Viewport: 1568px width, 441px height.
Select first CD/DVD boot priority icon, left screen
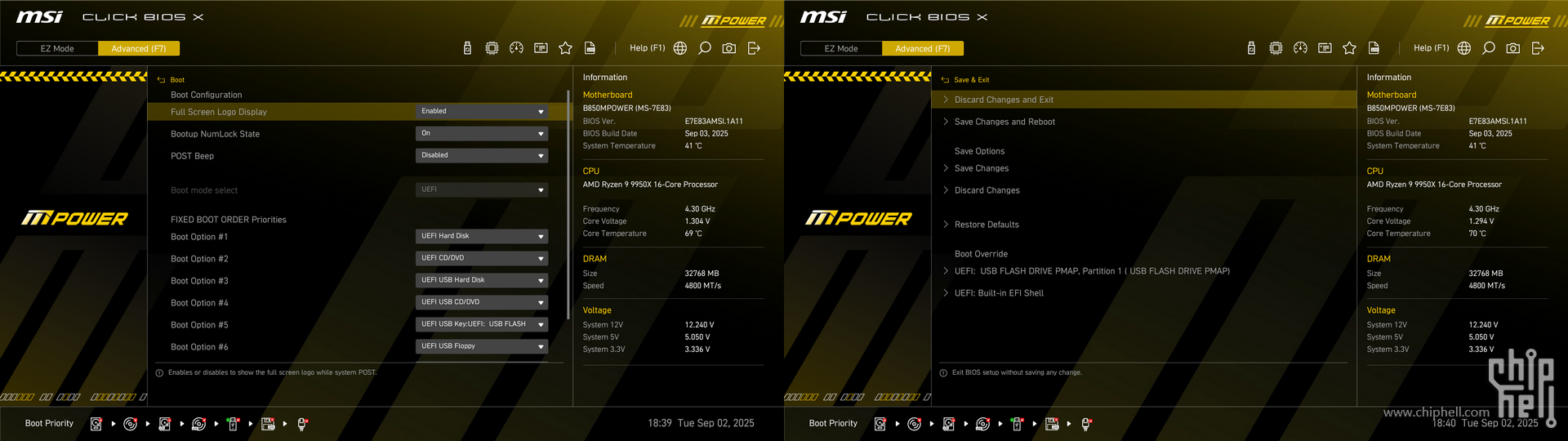tap(130, 424)
